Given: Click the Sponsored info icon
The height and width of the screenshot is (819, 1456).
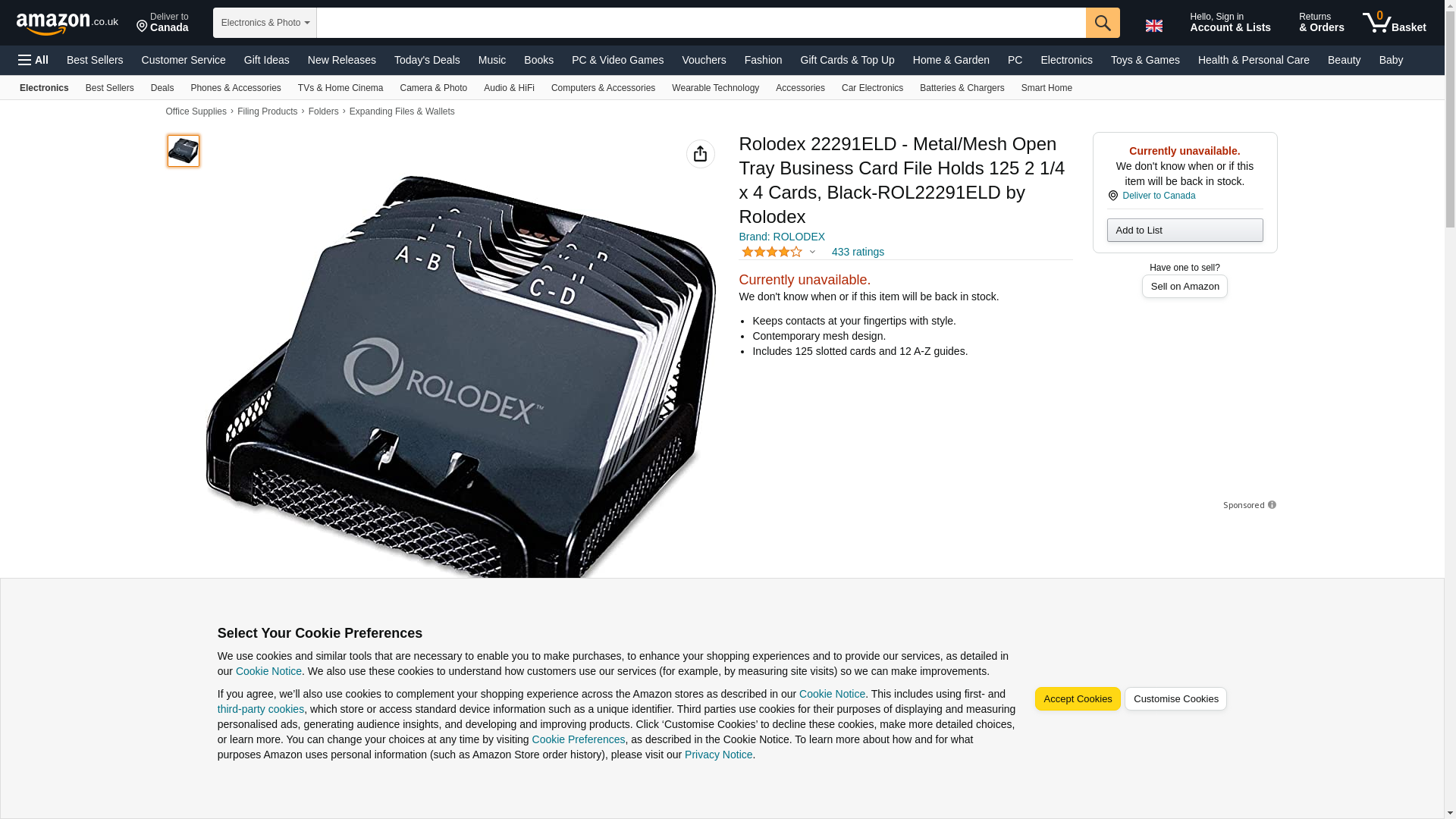Looking at the screenshot, I should 1272,505.
